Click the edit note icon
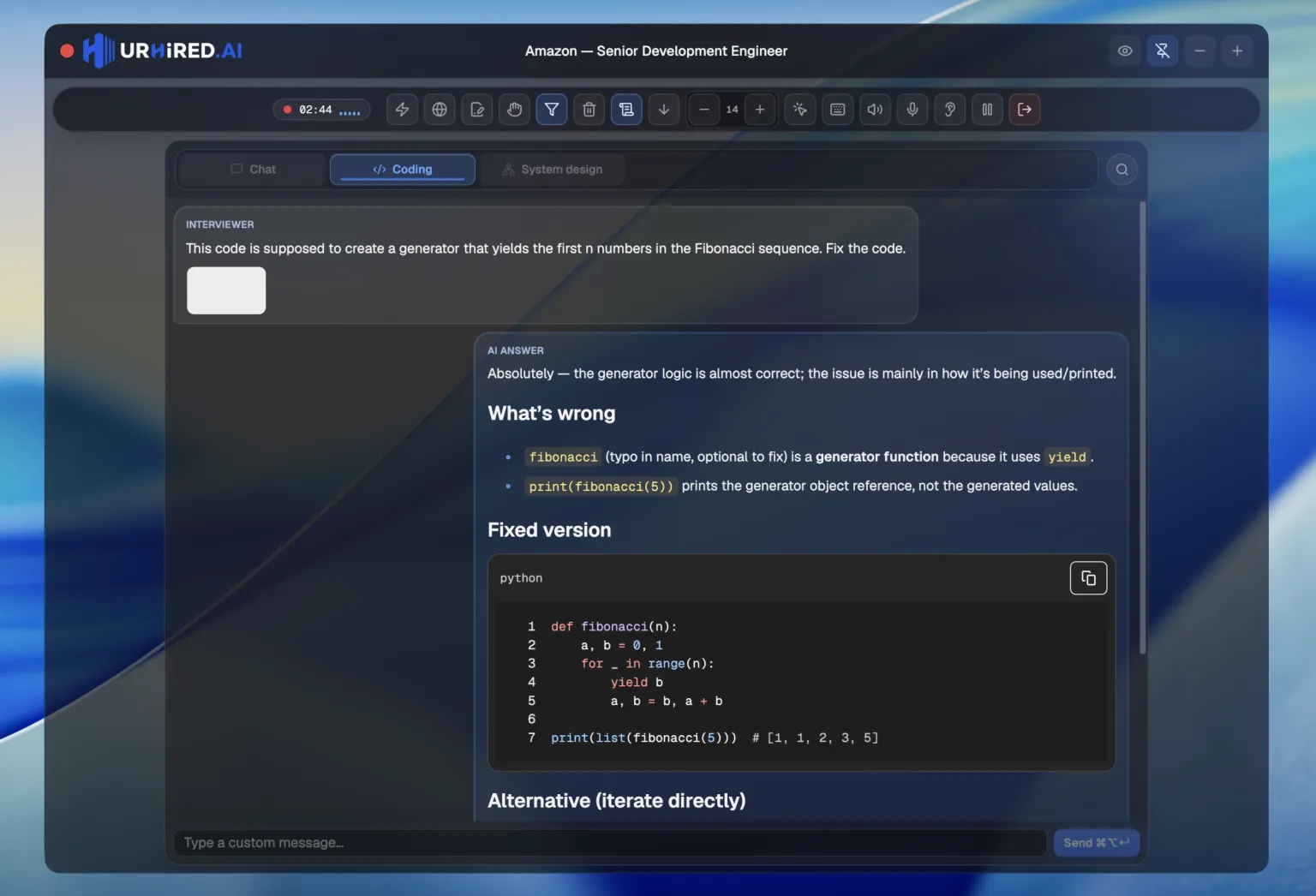Screen dimensions: 1316x896 point(477,110)
